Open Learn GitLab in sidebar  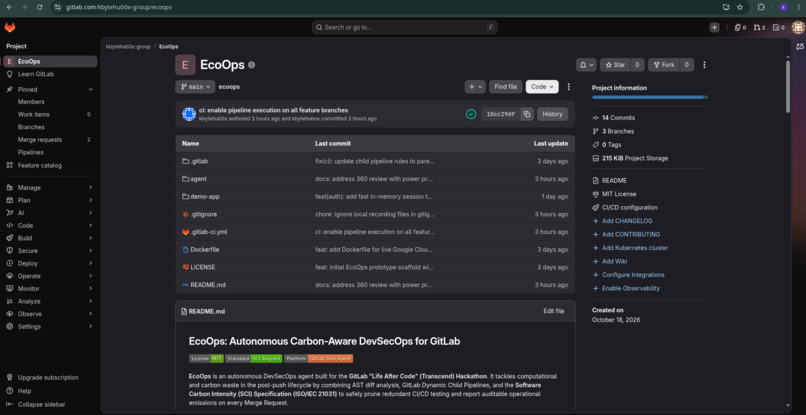(49, 74)
